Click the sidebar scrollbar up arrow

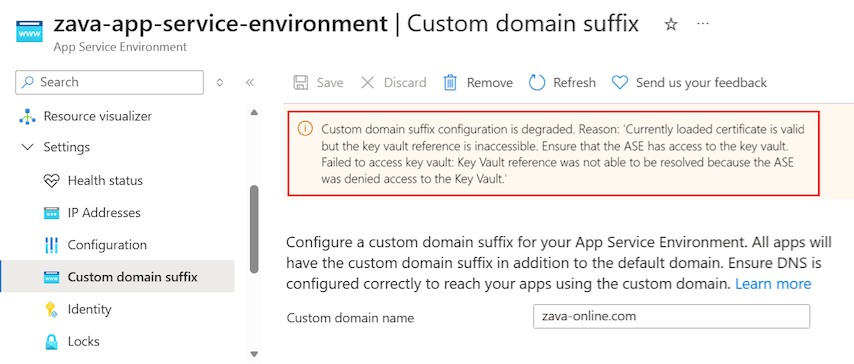point(254,113)
